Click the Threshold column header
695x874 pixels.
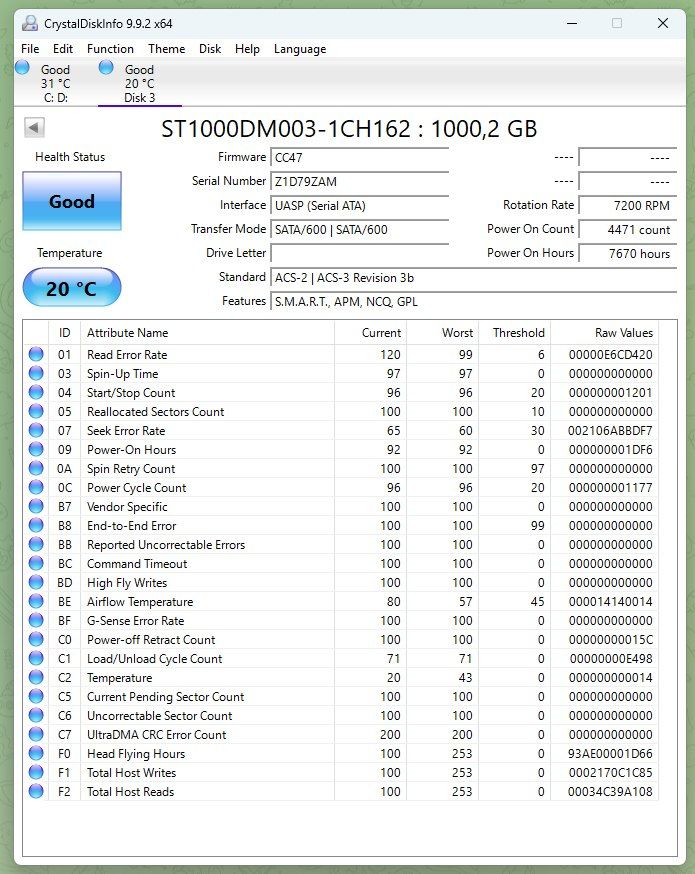tap(515, 333)
